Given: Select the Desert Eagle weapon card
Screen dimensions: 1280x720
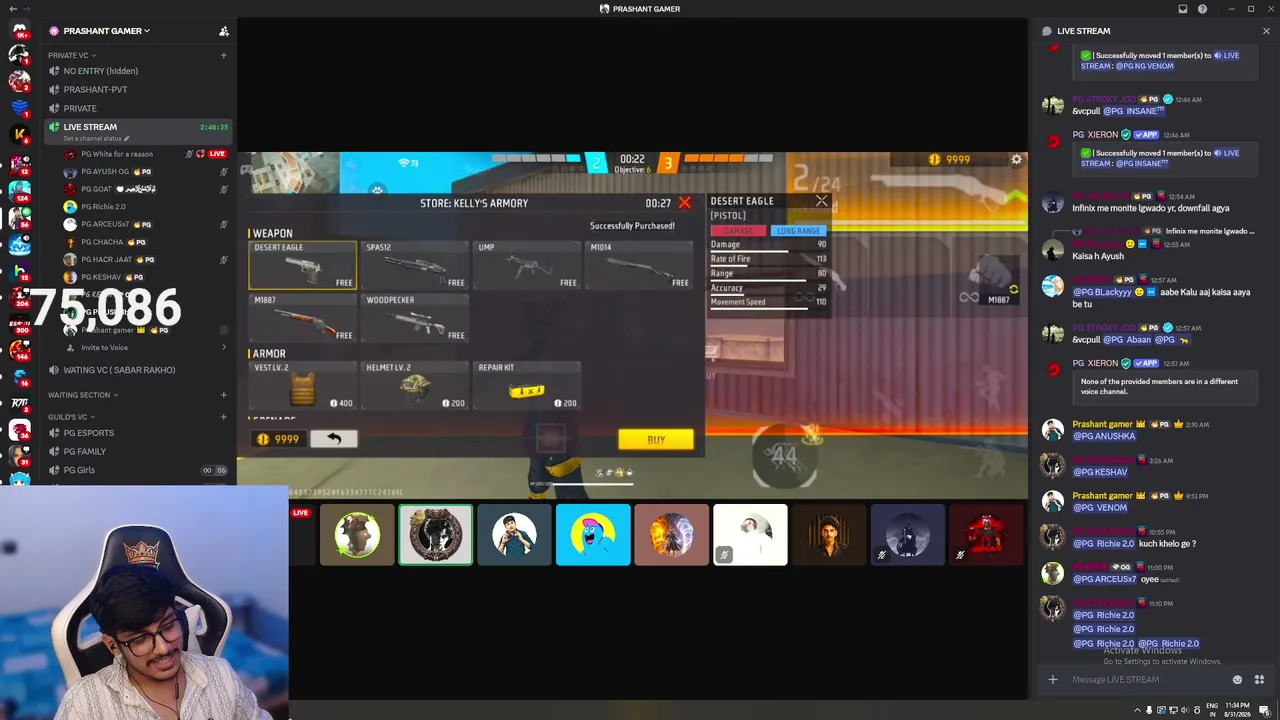Looking at the screenshot, I should [302, 265].
